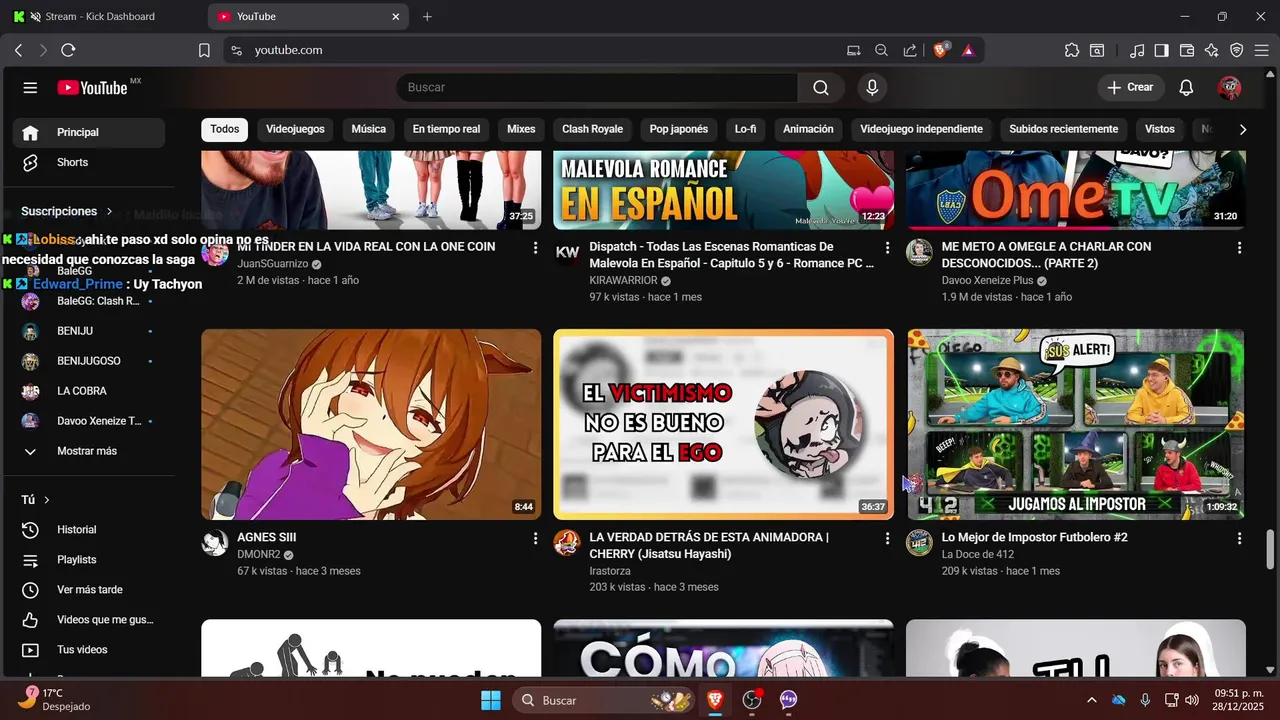This screenshot has width=1280, height=720.
Task: Select the Música filter chip
Action: [368, 129]
